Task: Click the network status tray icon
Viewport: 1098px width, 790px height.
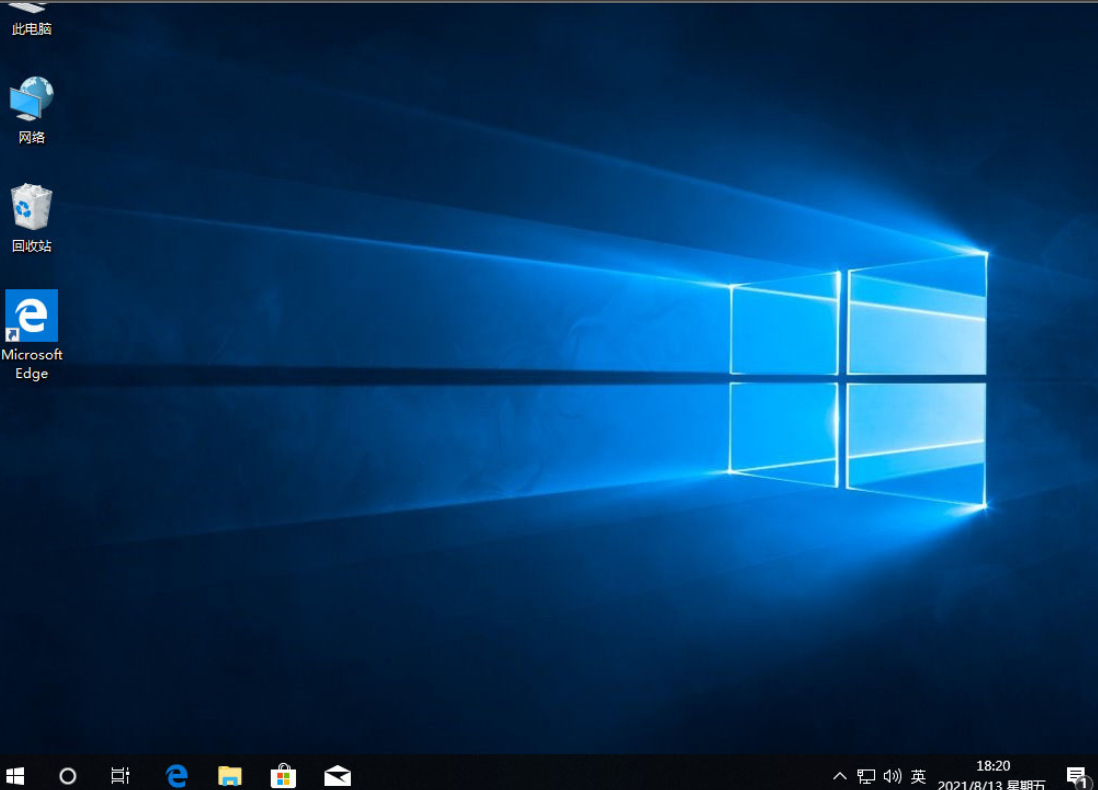Action: [x=866, y=776]
